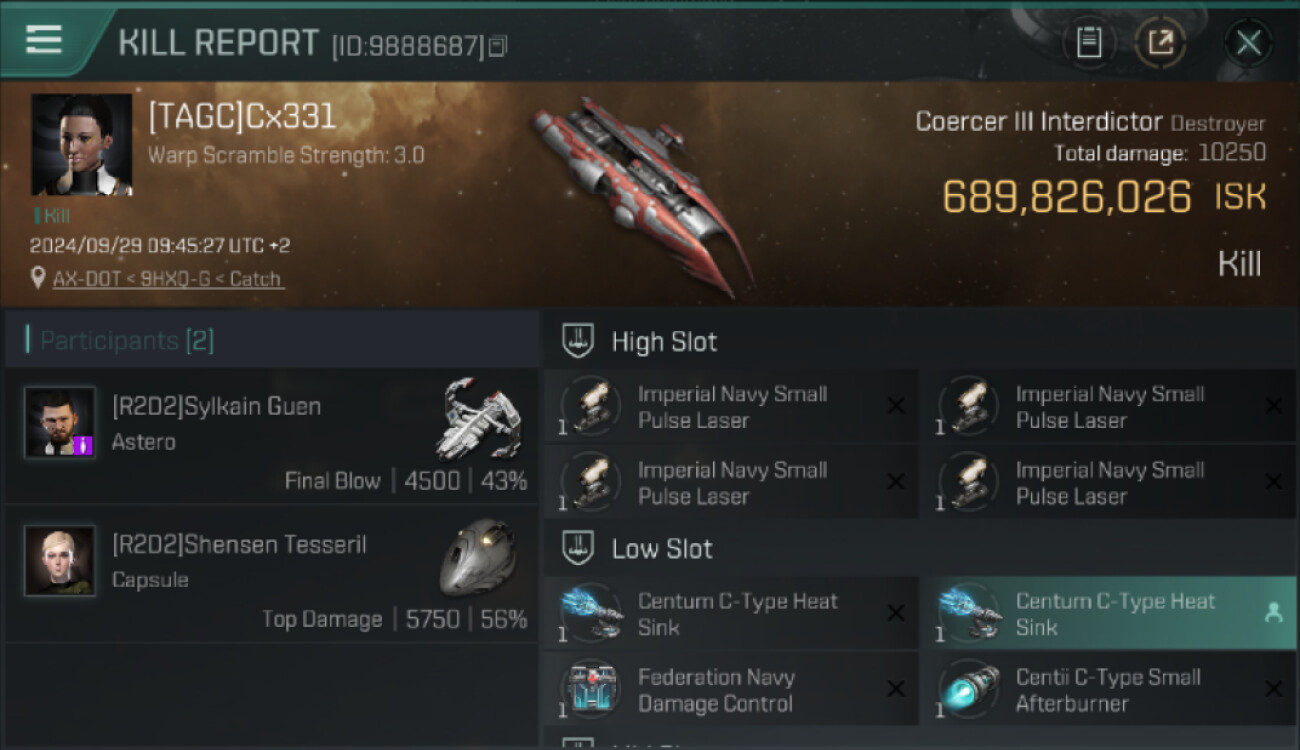Select the Centii C-Type Small Afterburner icon
The image size is (1300, 750).
coord(970,689)
